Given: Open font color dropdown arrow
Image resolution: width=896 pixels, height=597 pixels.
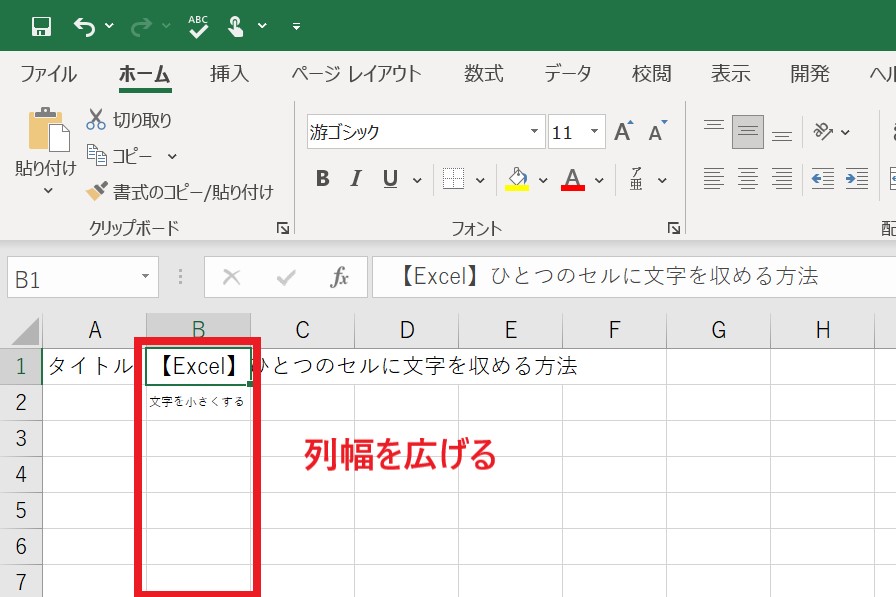Looking at the screenshot, I should [x=599, y=180].
